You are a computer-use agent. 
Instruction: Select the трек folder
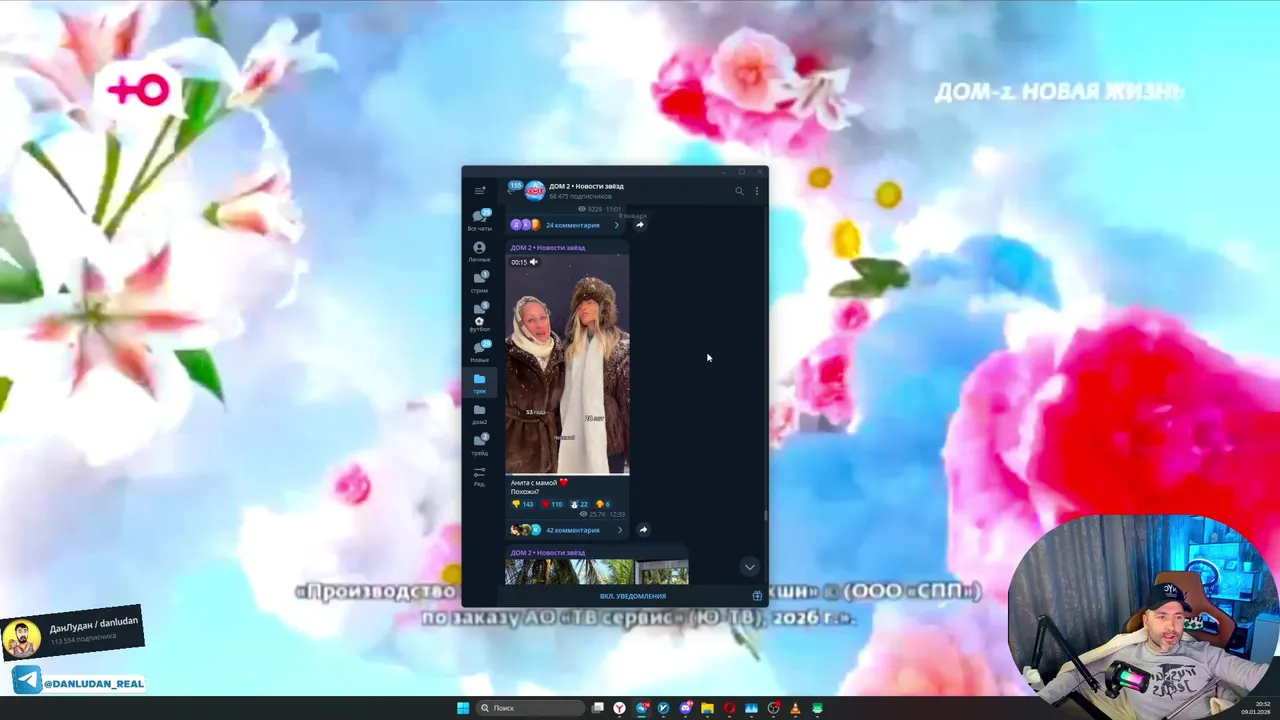click(x=480, y=383)
